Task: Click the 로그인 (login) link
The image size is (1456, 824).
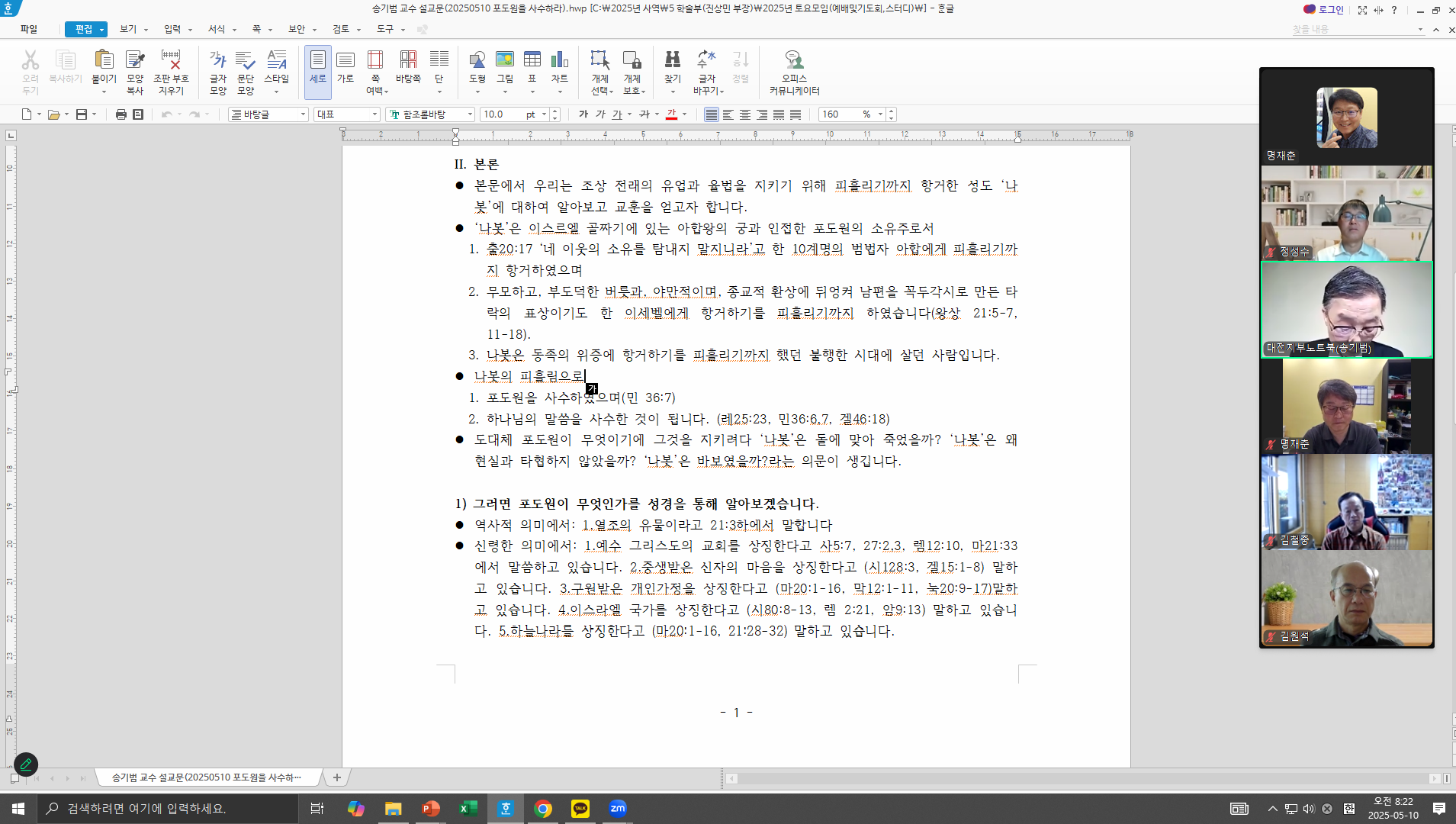Action: click(1324, 9)
